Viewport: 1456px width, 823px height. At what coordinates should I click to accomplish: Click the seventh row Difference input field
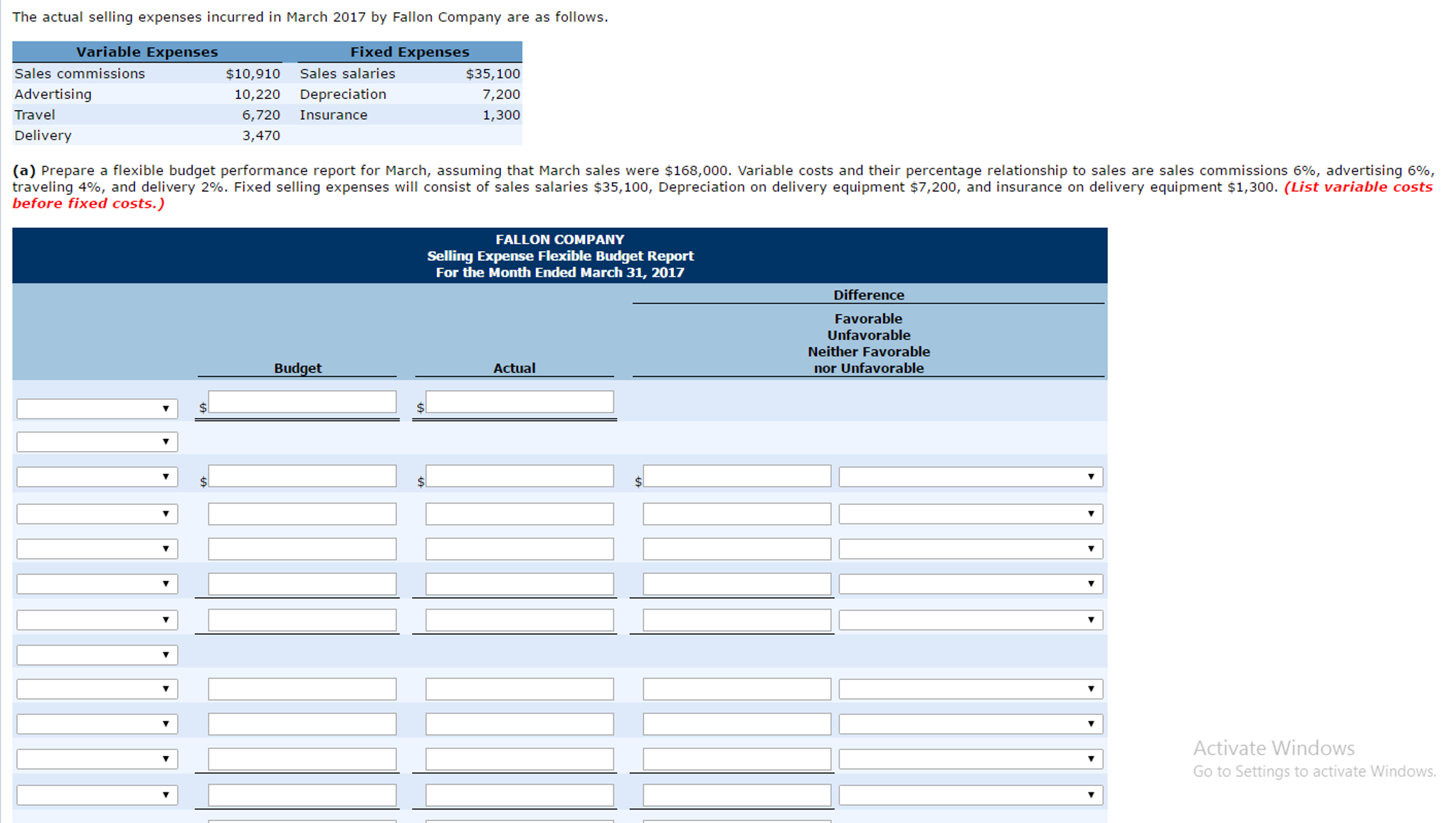[737, 620]
